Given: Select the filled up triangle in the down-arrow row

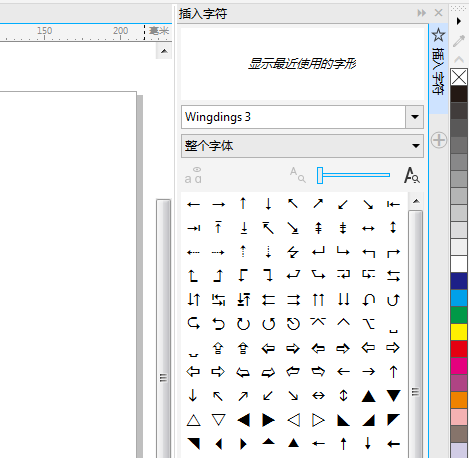Looking at the screenshot, I should [368, 396].
